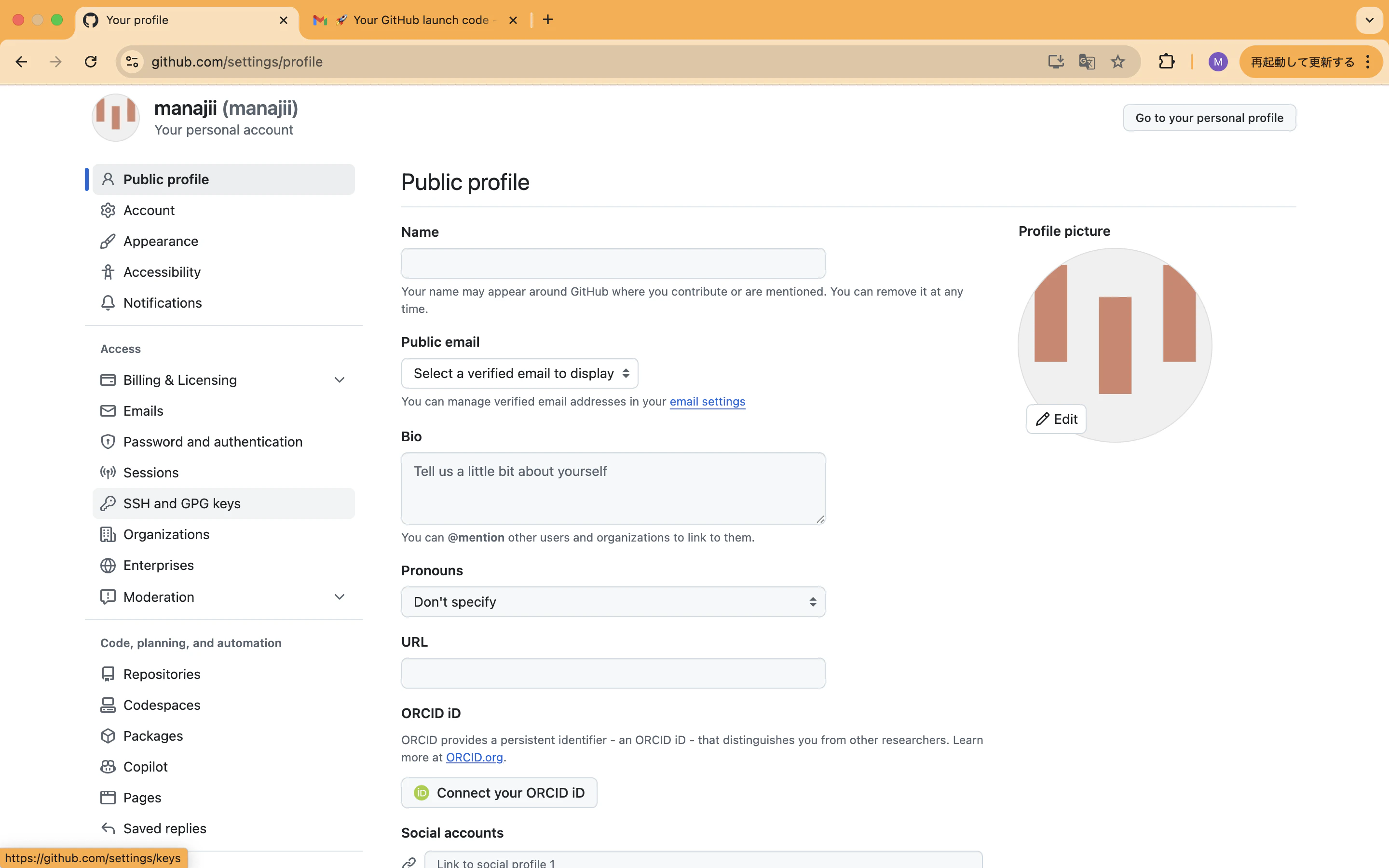Open a new browser tab
The image size is (1389, 868).
tap(548, 20)
